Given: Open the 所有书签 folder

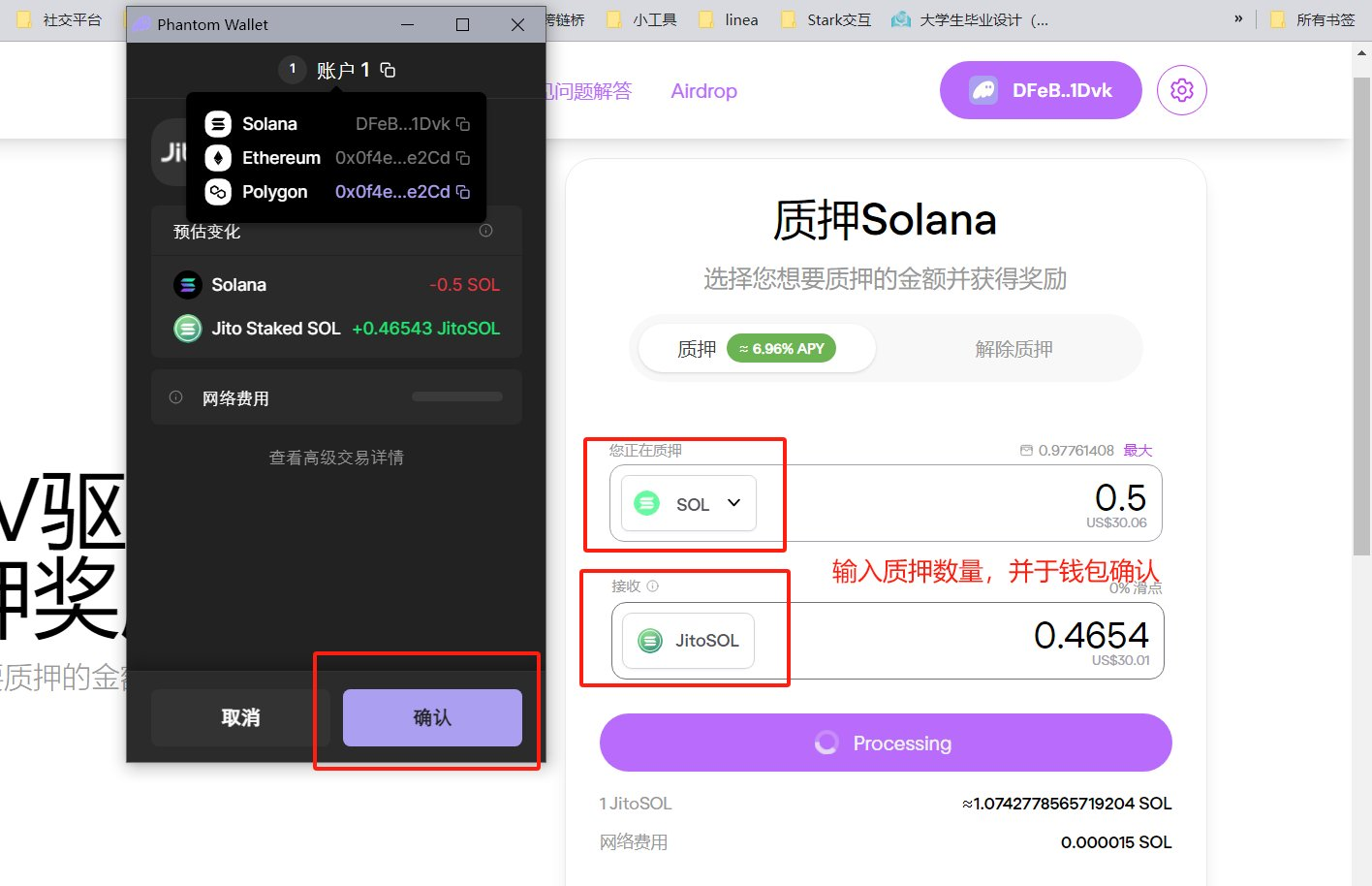Looking at the screenshot, I should pyautogui.click(x=1313, y=19).
